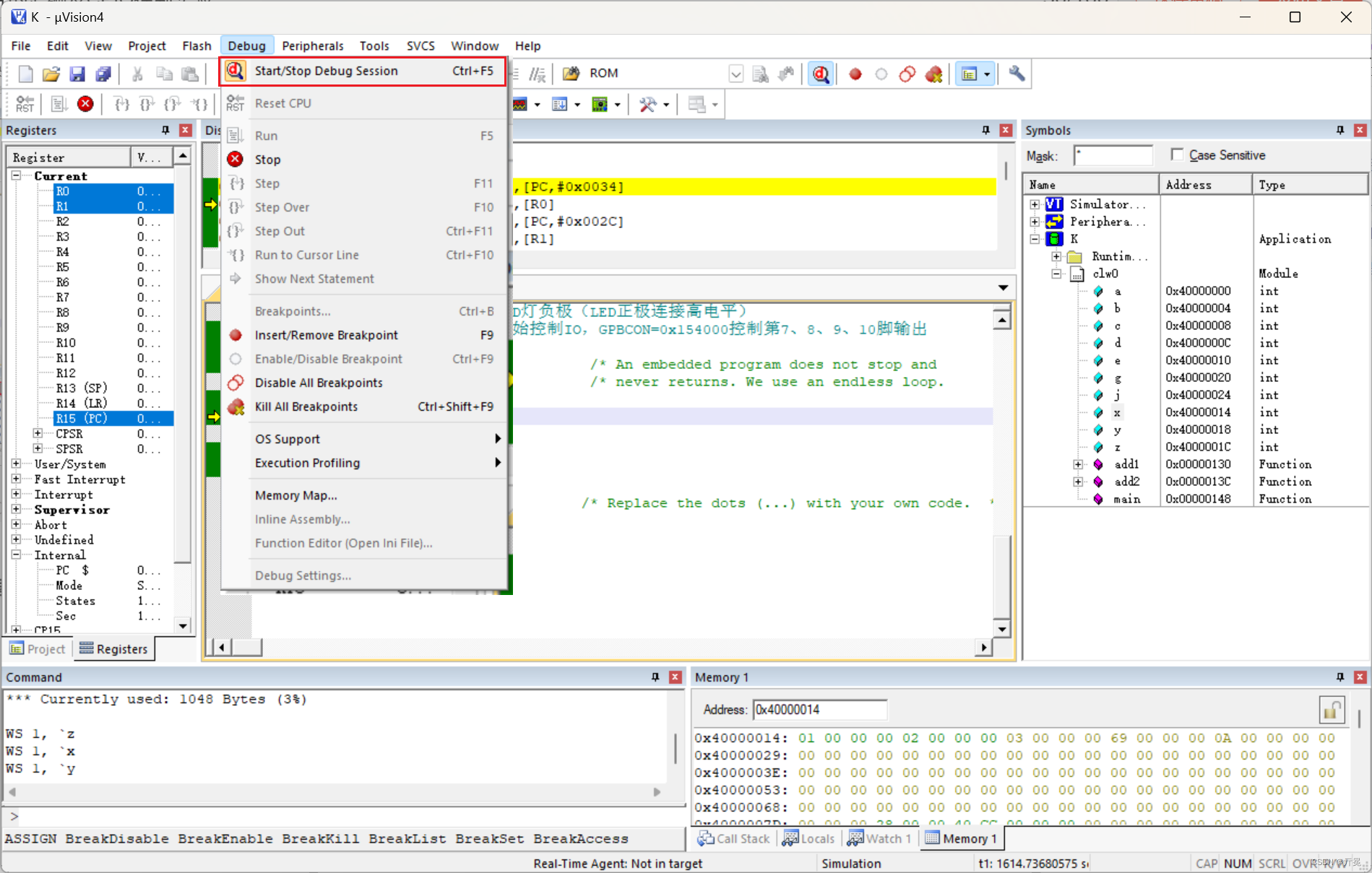Click the Reset CPU RST toolbar icon
Image resolution: width=1372 pixels, height=873 pixels.
point(25,104)
